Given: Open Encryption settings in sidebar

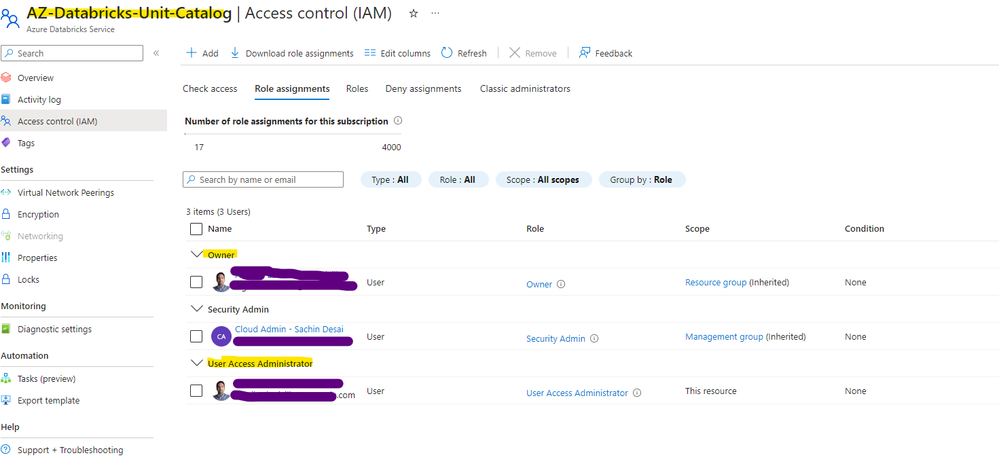Looking at the screenshot, I should [x=38, y=214].
